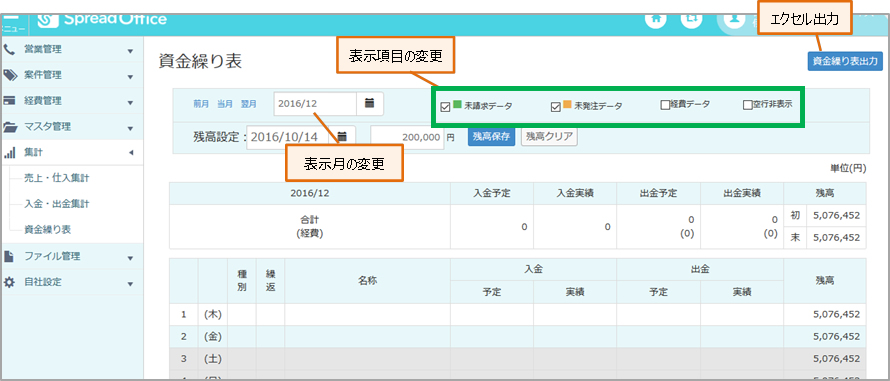Go to 前月 link
Viewport: 890px width, 381px height.
click(201, 104)
